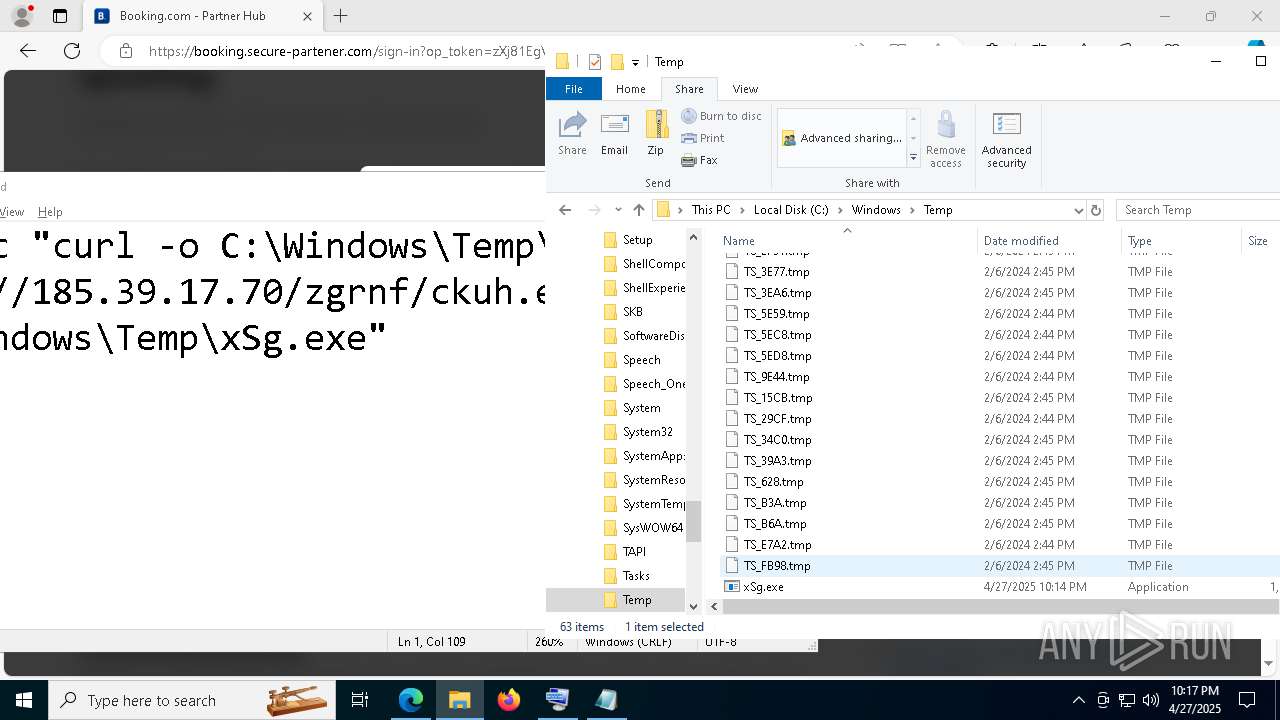Select the Speech folder in the navigation pane

tap(641, 360)
